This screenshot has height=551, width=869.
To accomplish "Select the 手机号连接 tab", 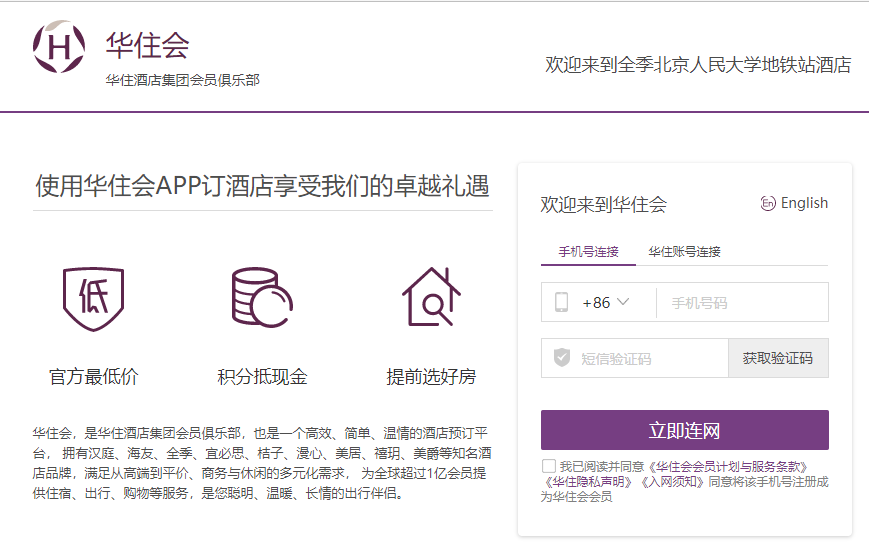I will 588,252.
